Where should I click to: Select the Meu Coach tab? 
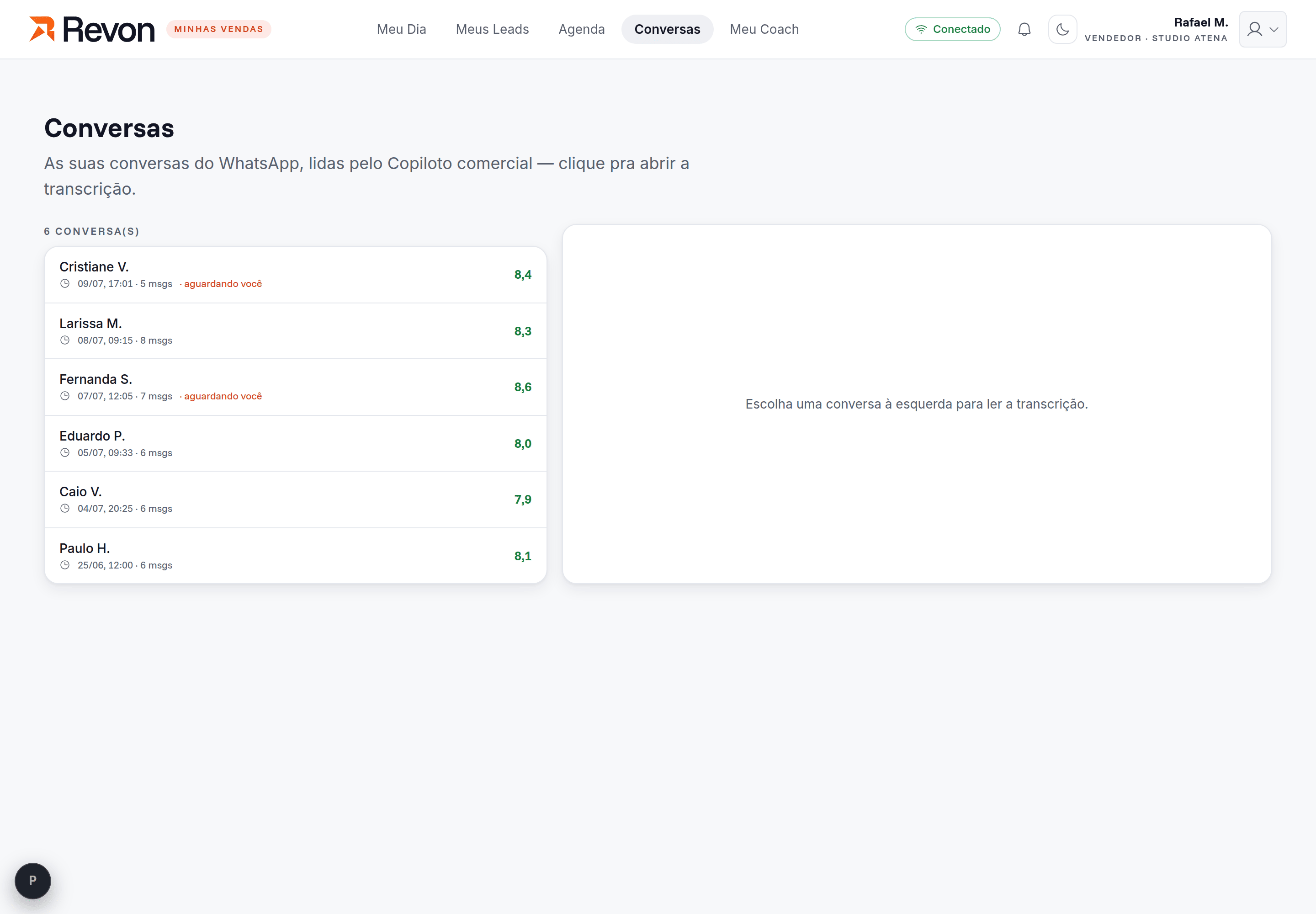tap(764, 29)
